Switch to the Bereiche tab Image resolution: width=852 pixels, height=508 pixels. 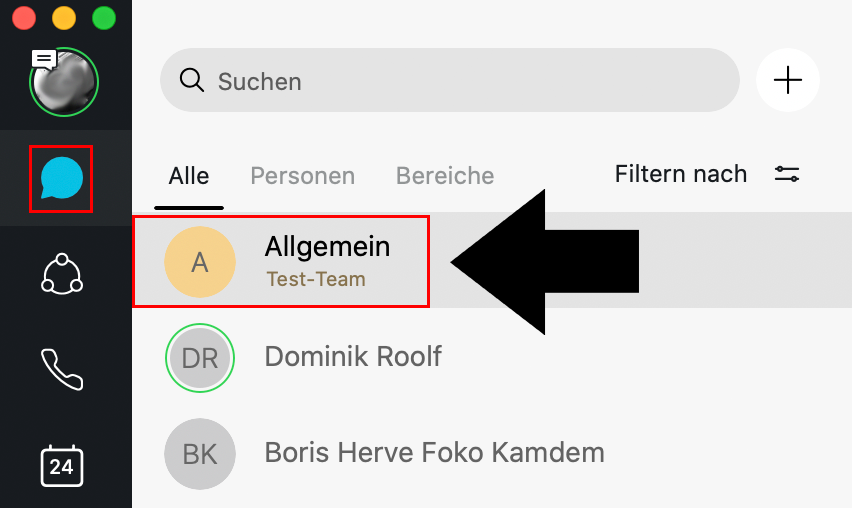pyautogui.click(x=445, y=176)
